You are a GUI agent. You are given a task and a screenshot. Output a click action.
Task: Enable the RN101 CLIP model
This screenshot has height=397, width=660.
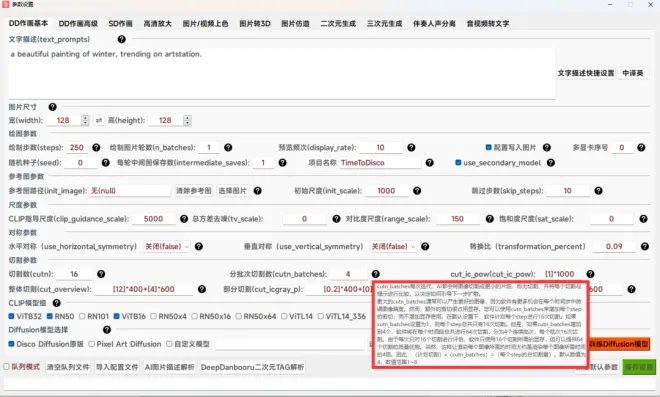(82, 316)
